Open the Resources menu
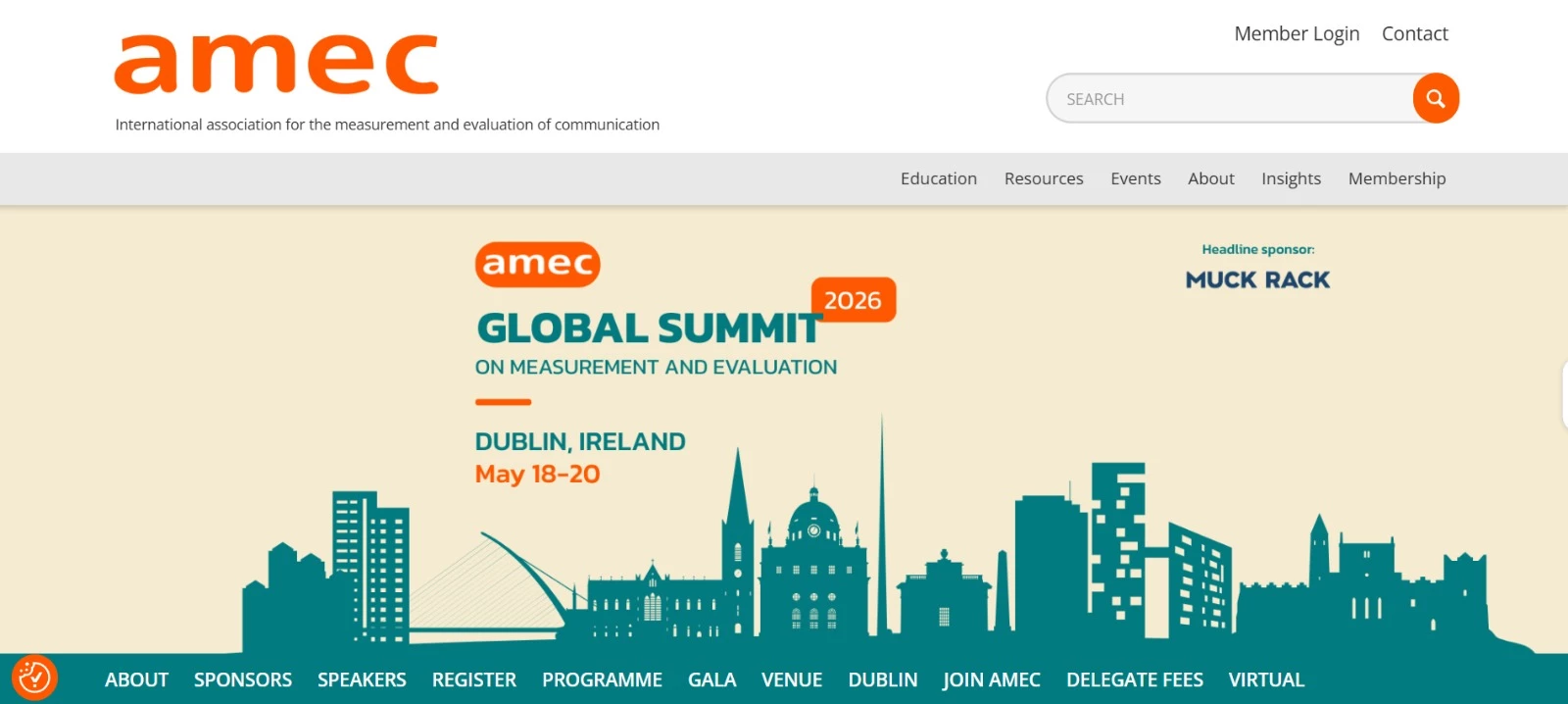This screenshot has width=1568, height=704. point(1044,178)
